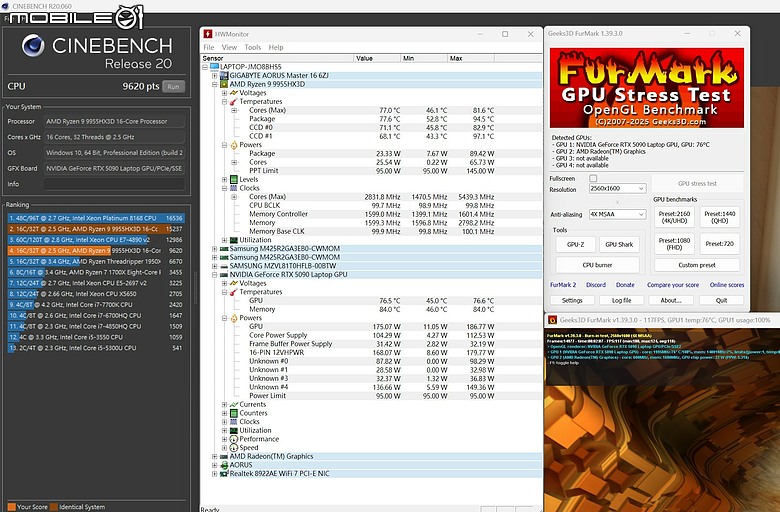Click the GPU card icon beside NVIDIA GeForce RTX 5090
This screenshot has width=780, height=512.
pyautogui.click(x=224, y=275)
